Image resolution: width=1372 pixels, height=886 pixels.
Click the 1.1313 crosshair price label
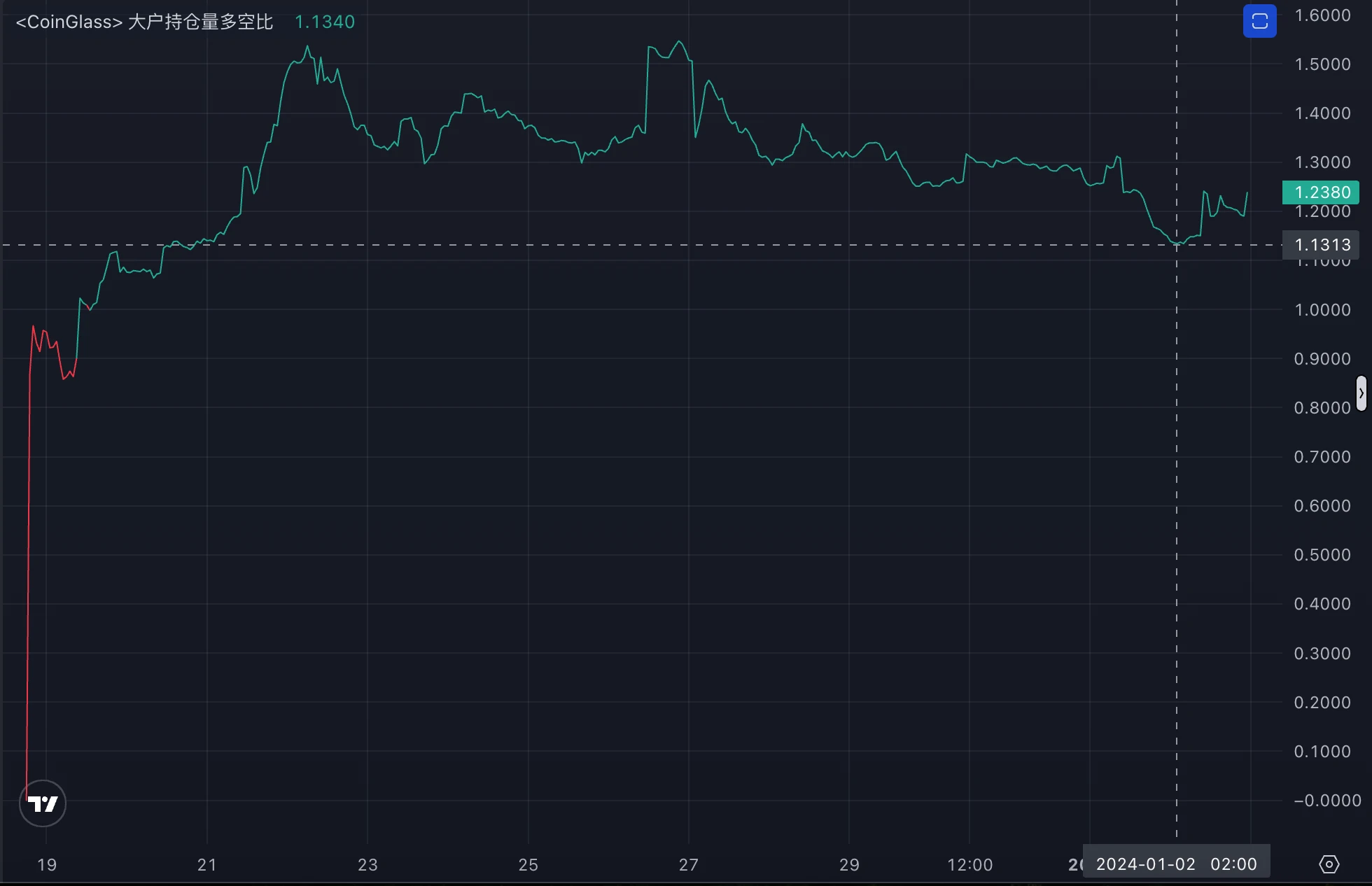click(x=1320, y=245)
